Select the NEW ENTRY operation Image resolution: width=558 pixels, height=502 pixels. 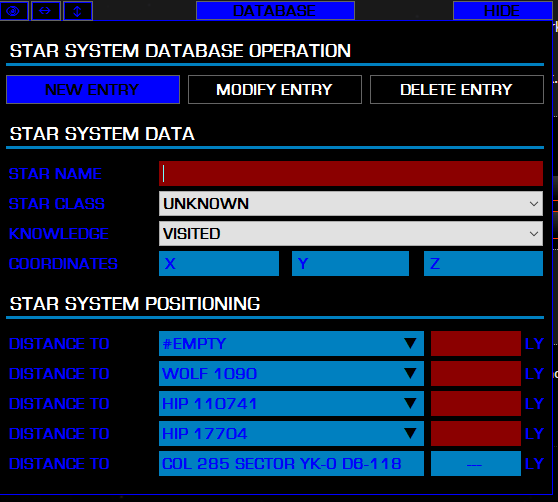coord(93,90)
